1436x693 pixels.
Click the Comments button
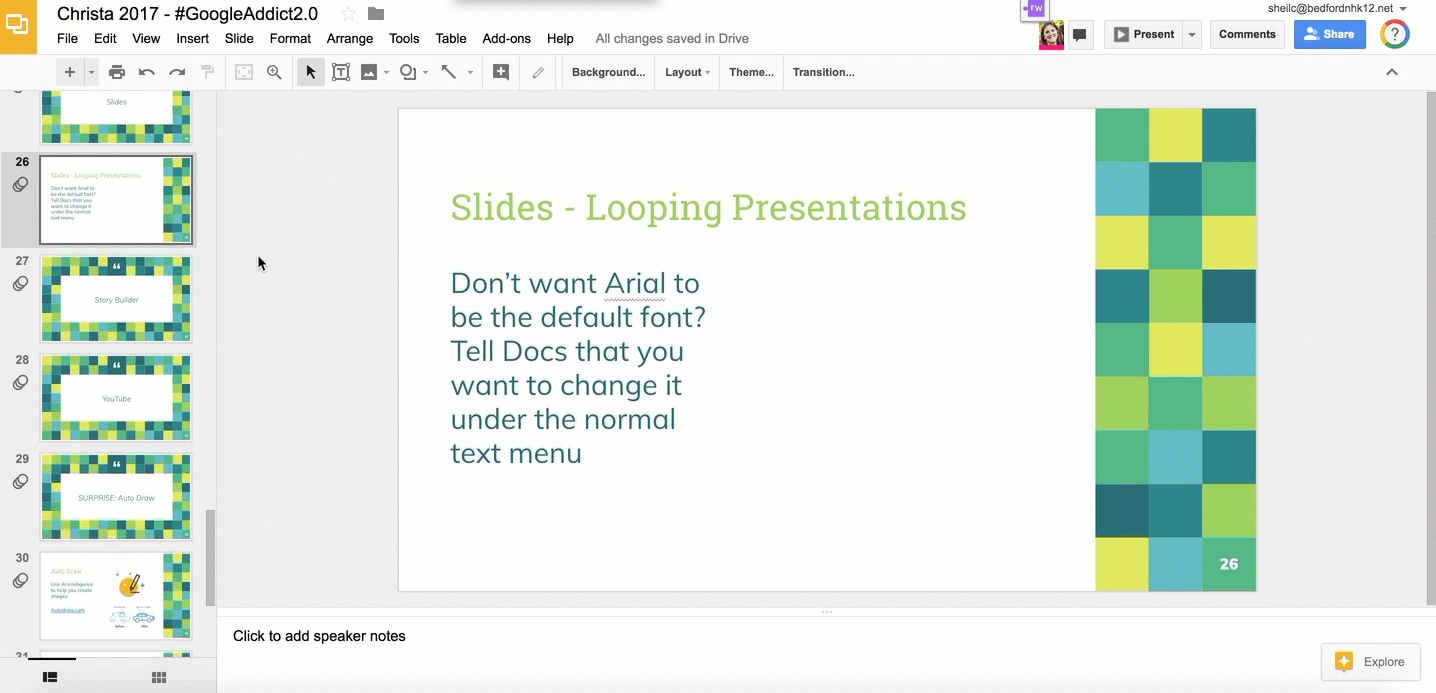pyautogui.click(x=1247, y=34)
